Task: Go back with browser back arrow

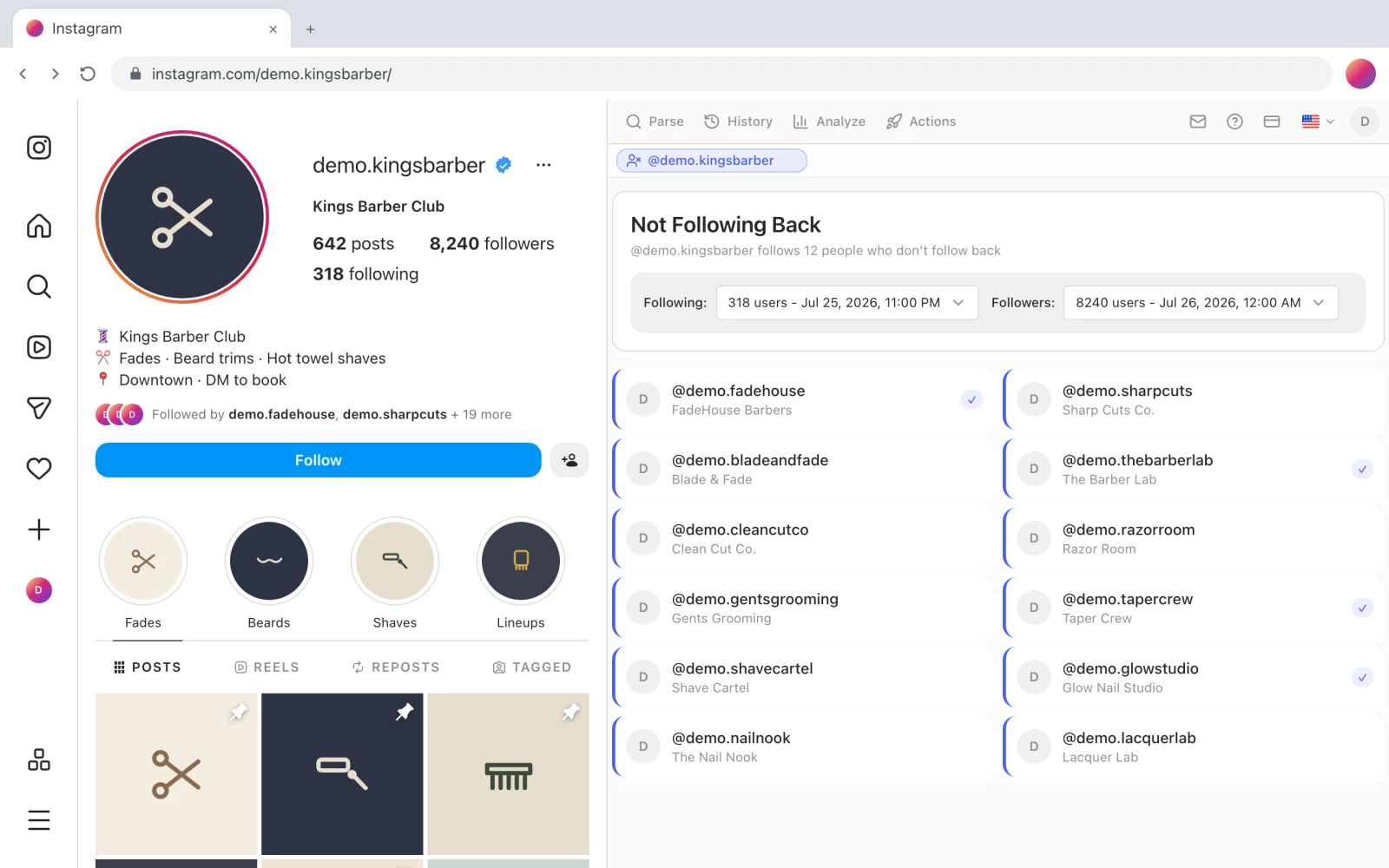Action: coord(23,74)
